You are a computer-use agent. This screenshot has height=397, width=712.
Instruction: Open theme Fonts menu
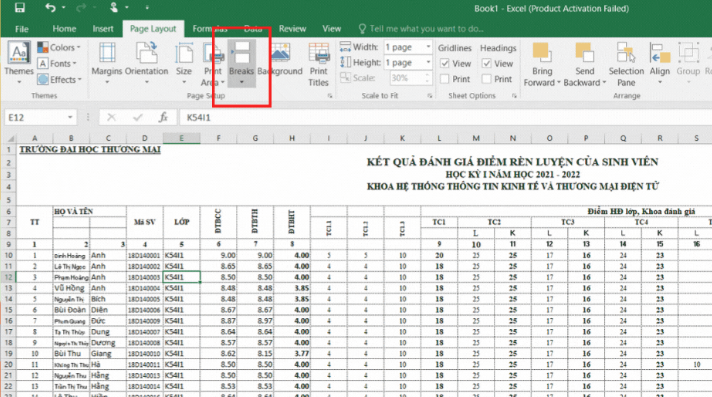57,63
